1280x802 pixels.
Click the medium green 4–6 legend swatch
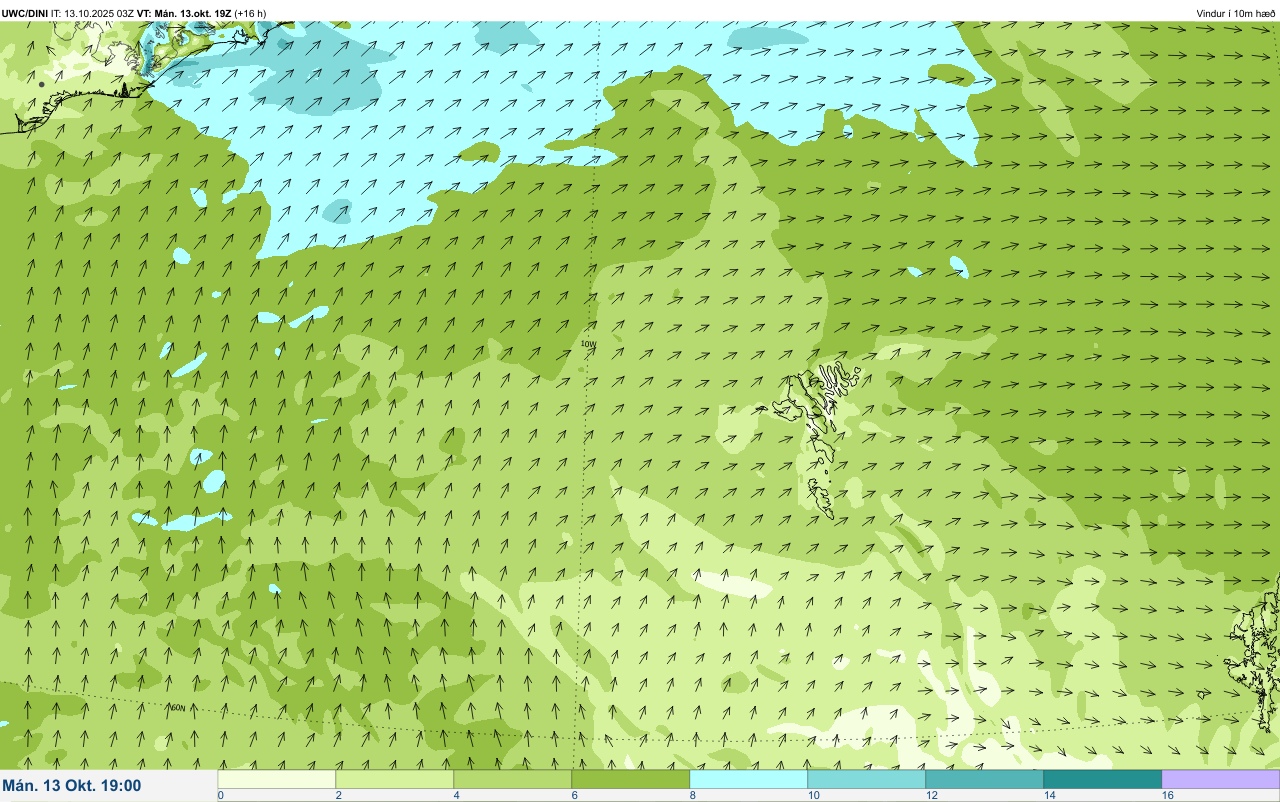tap(513, 779)
